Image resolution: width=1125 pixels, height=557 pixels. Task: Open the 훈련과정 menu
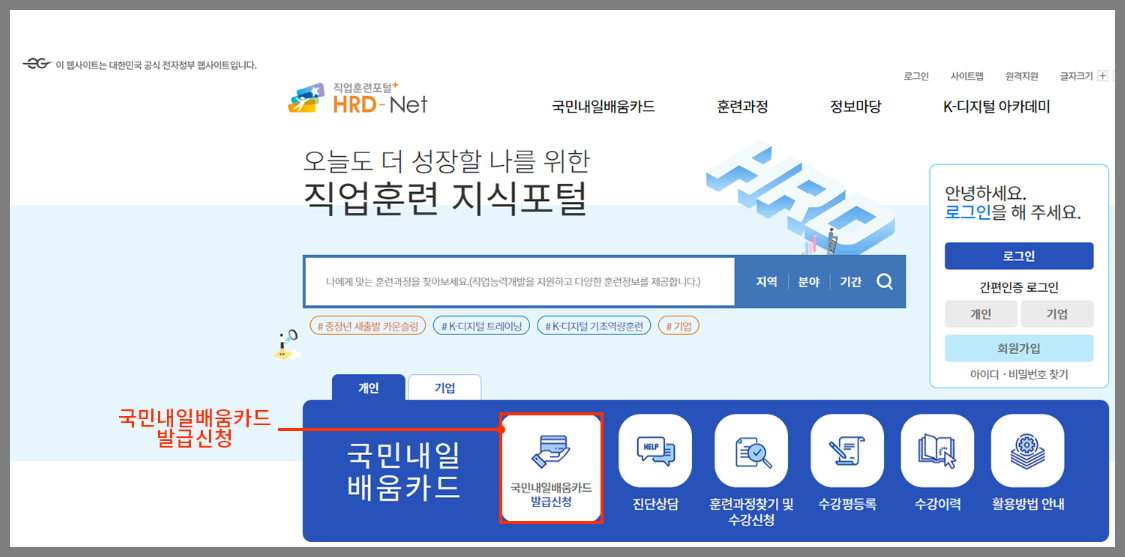coord(743,108)
